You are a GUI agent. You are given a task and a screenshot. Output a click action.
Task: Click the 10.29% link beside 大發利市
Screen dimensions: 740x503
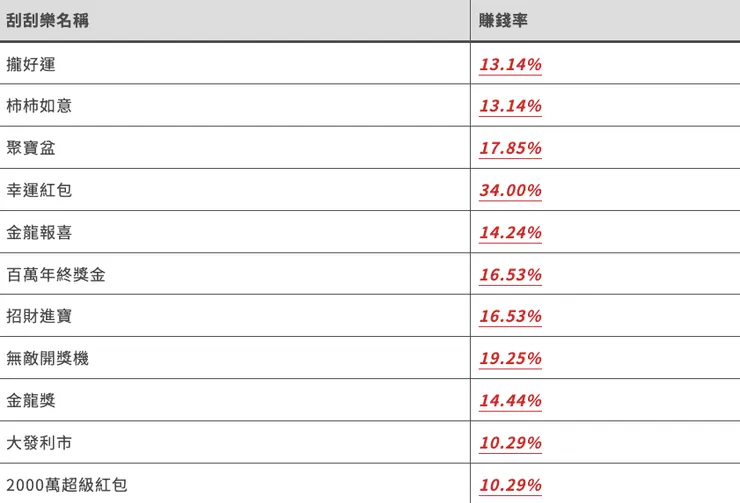[x=510, y=443]
